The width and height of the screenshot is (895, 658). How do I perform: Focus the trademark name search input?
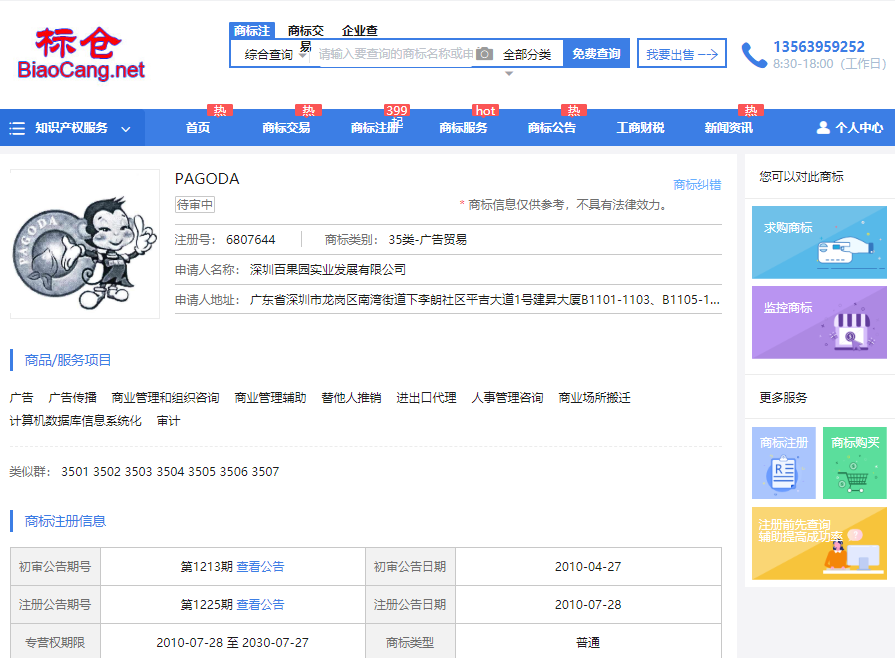coord(396,54)
